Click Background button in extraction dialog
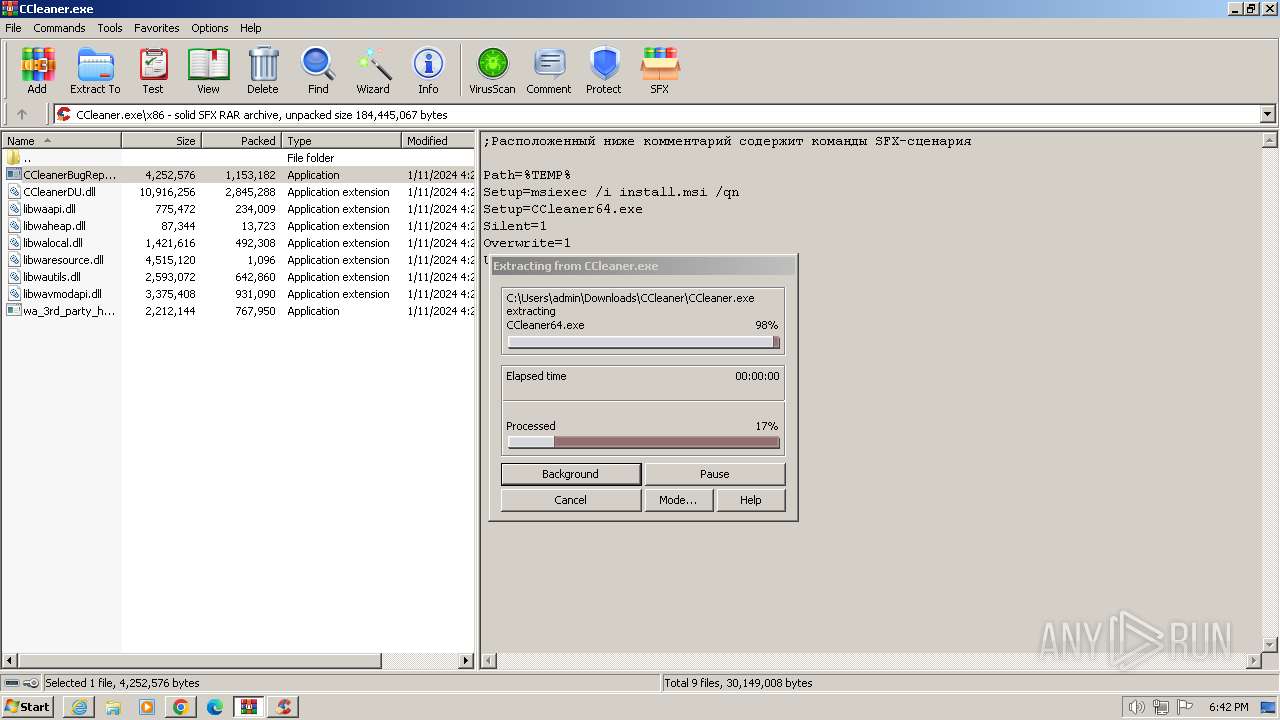1280x720 pixels. [x=570, y=474]
